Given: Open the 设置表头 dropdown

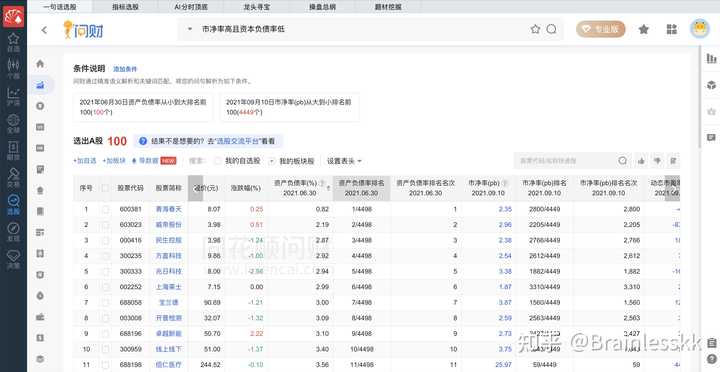Looking at the screenshot, I should (344, 161).
